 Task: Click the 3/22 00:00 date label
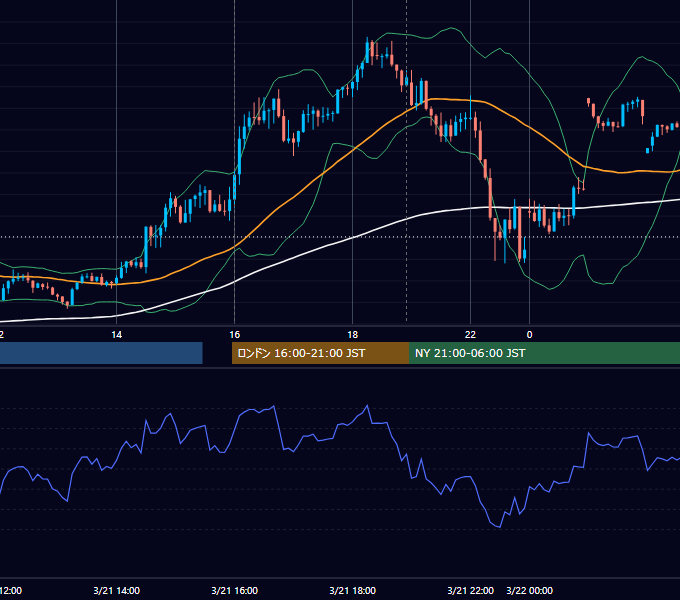pyautogui.click(x=530, y=590)
